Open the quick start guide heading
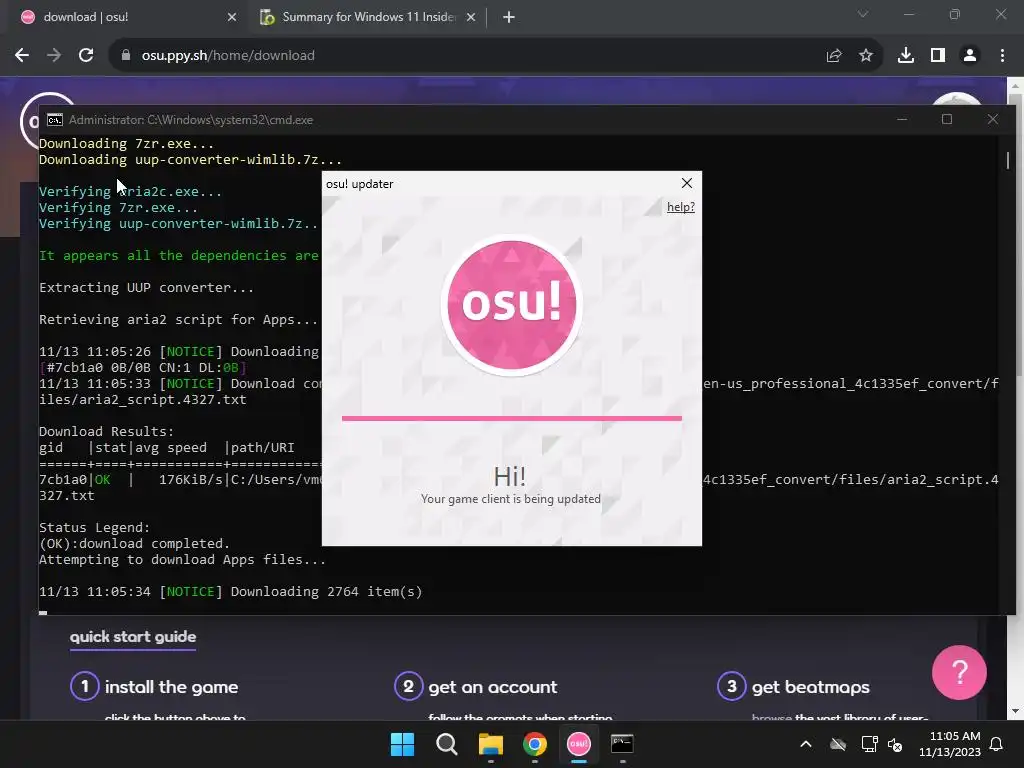Screen dimensions: 1024x768 133,637
